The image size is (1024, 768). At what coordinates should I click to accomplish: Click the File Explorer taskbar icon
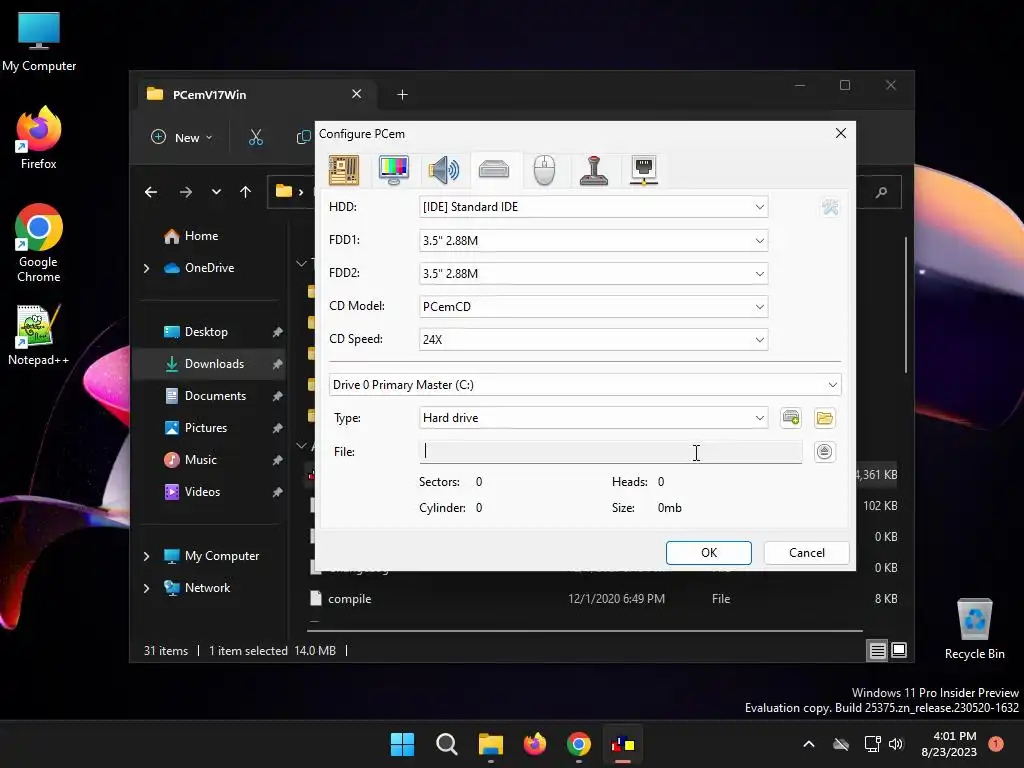click(490, 744)
